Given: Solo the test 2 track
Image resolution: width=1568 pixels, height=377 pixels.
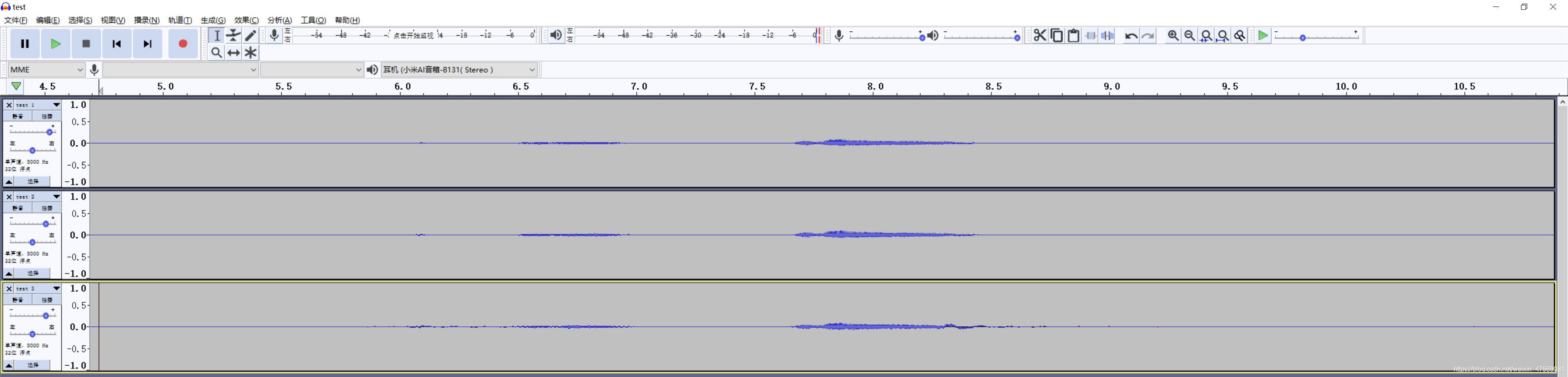Looking at the screenshot, I should click(47, 207).
